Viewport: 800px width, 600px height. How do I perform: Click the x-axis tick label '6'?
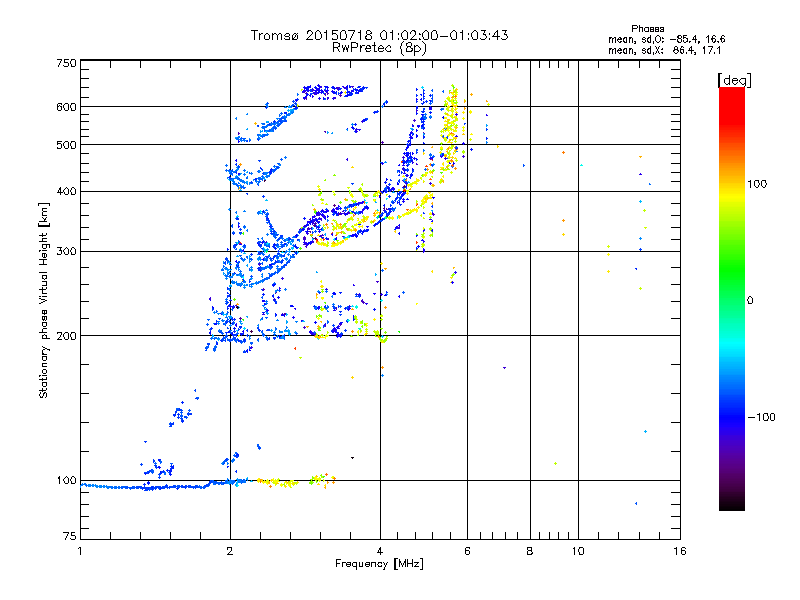tap(467, 551)
